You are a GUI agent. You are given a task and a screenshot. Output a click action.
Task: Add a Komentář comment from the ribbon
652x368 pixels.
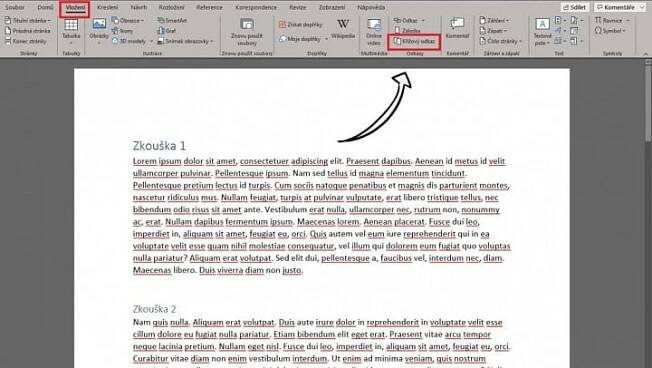point(457,28)
